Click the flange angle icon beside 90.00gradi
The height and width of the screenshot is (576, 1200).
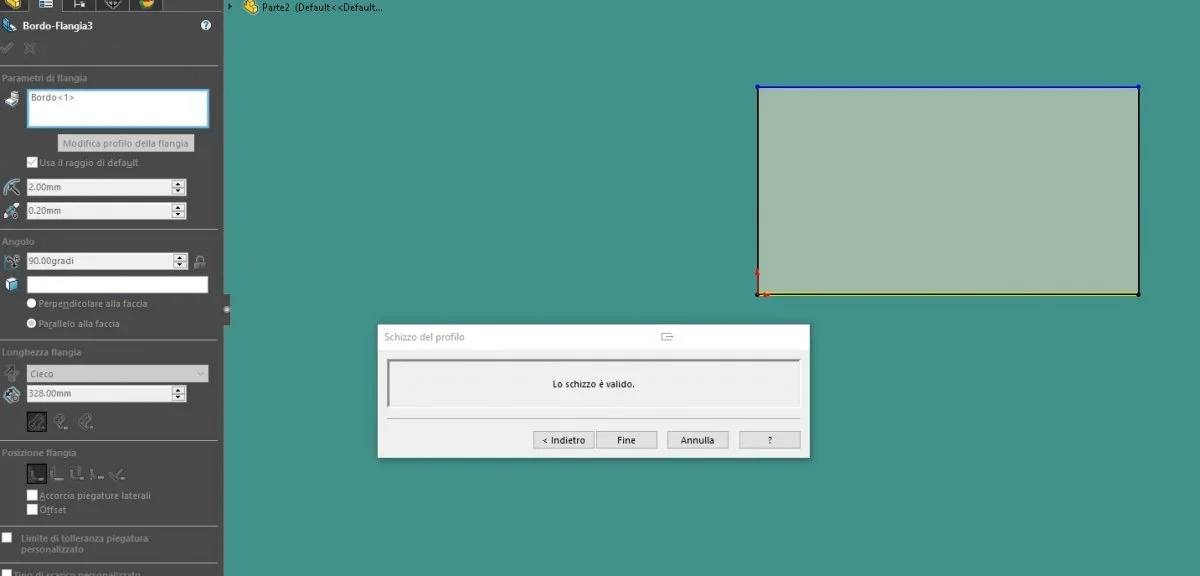[12, 261]
